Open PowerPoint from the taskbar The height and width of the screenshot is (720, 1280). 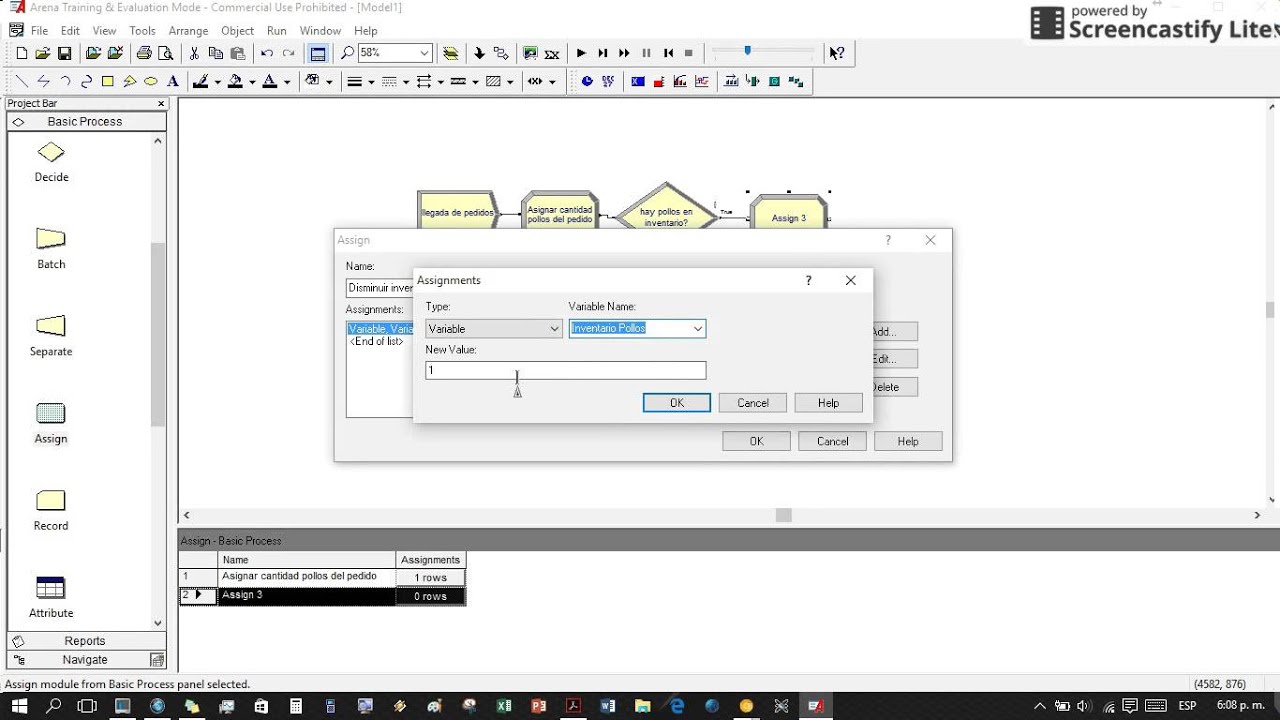(539, 706)
